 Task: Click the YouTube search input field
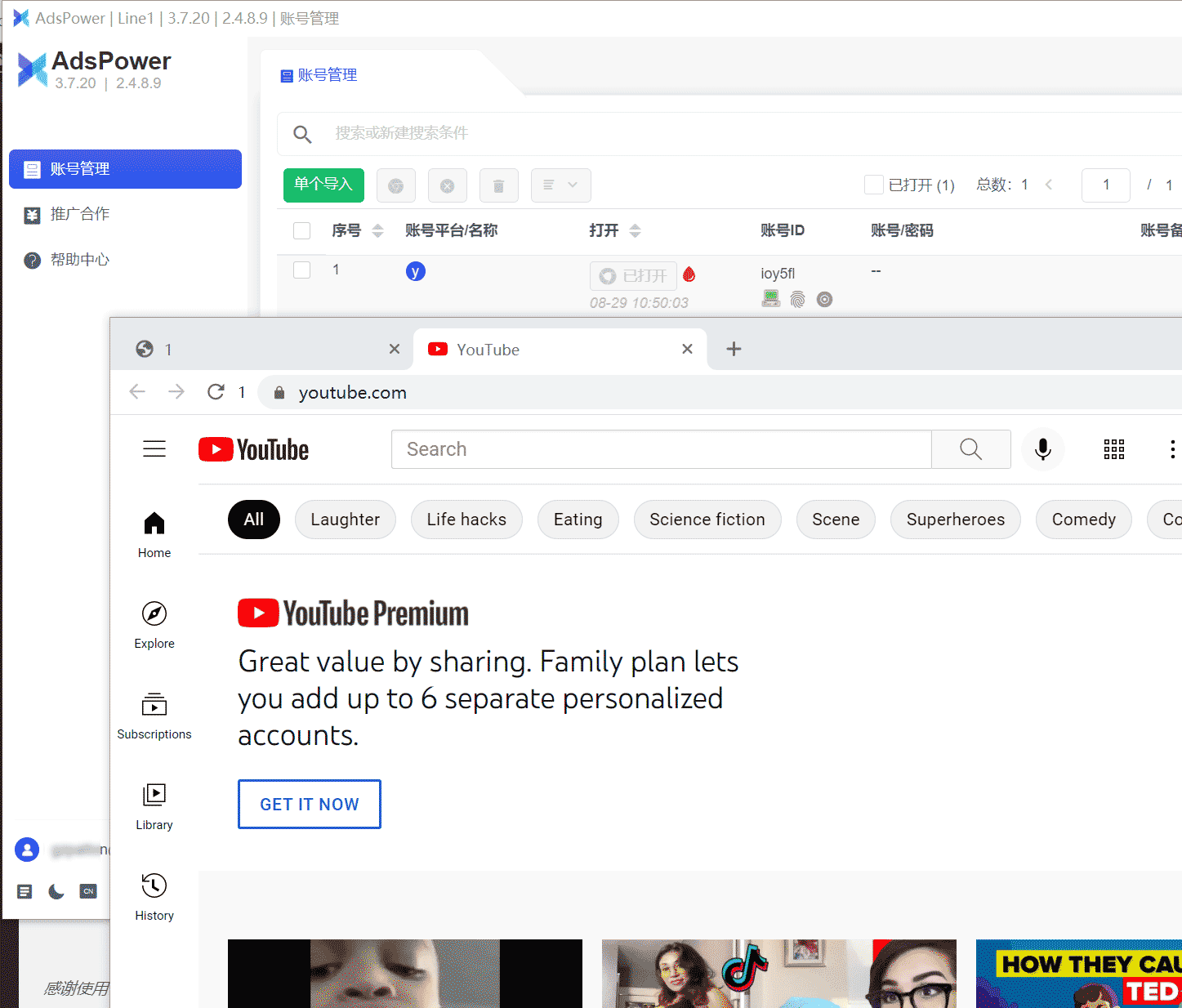pos(660,449)
